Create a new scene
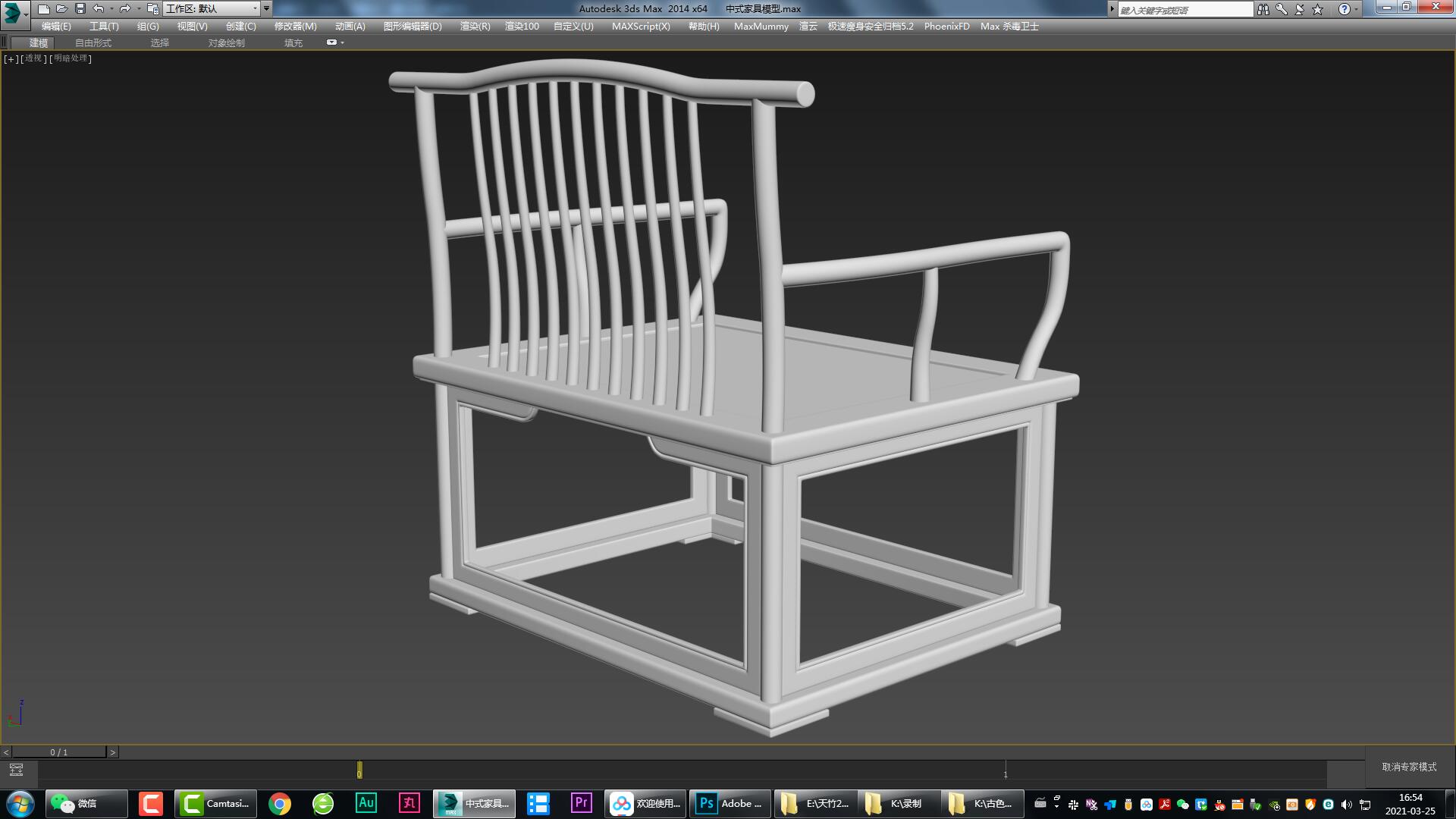Screen dimensions: 1456x819 point(44,9)
